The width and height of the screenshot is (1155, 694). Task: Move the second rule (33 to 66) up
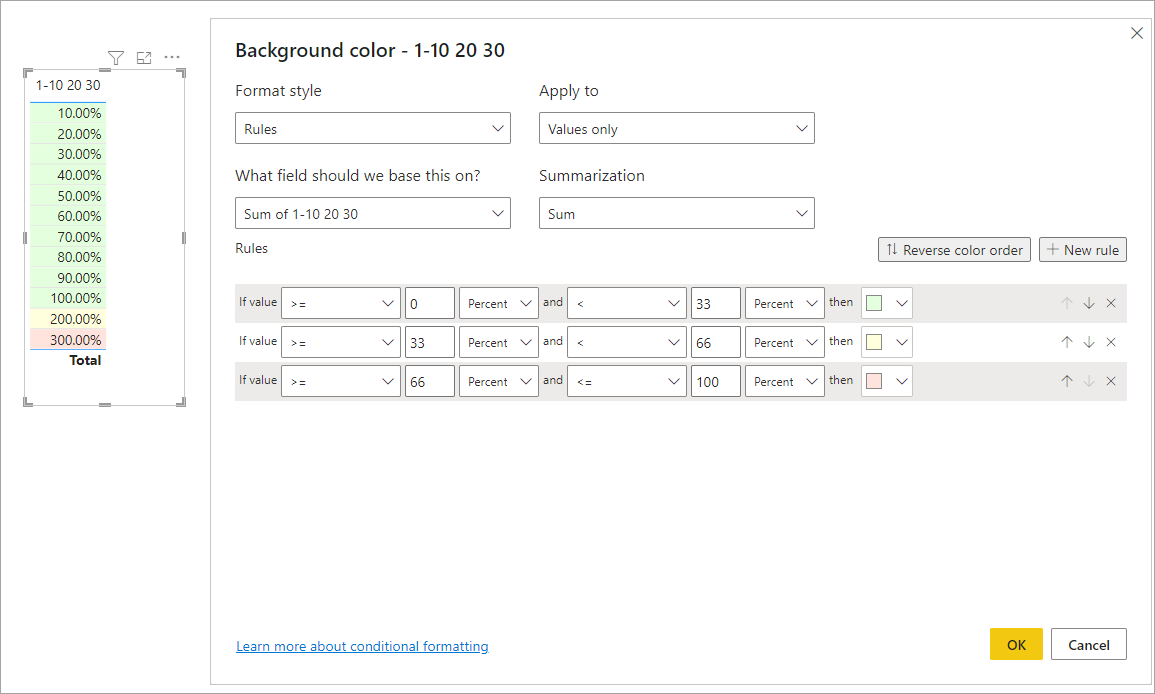point(1067,342)
